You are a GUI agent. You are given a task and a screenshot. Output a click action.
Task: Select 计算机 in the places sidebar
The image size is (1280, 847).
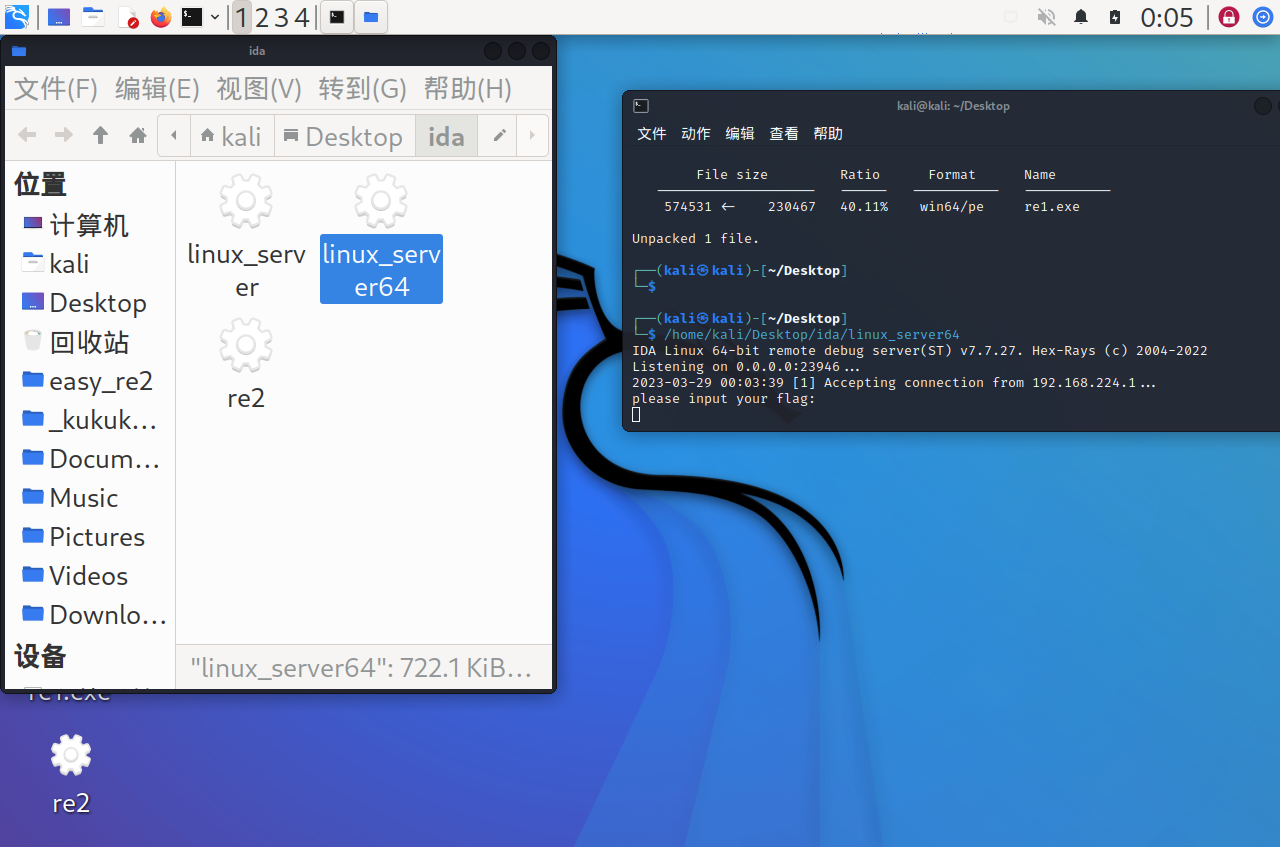coord(89,225)
